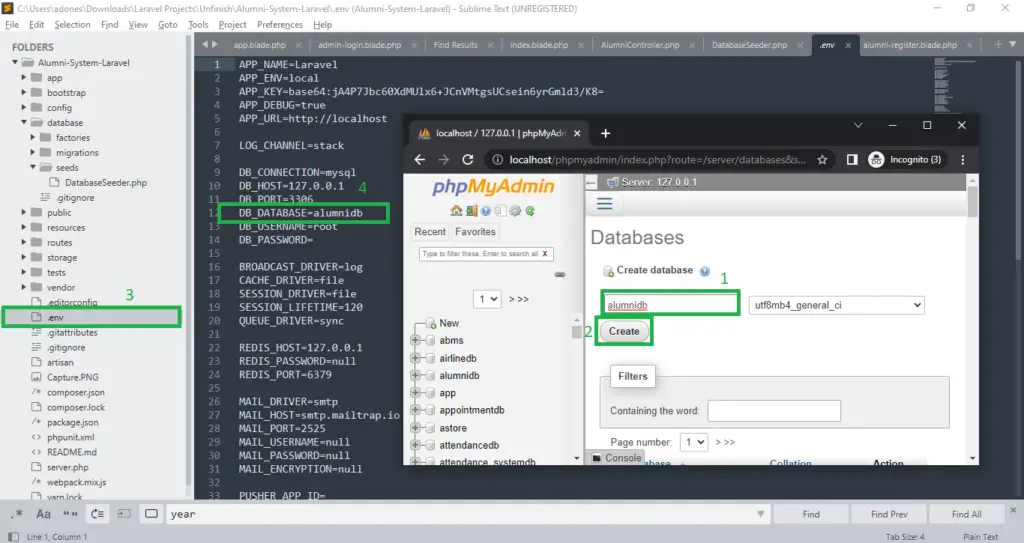Expand the alumnidb database tree node

click(415, 376)
